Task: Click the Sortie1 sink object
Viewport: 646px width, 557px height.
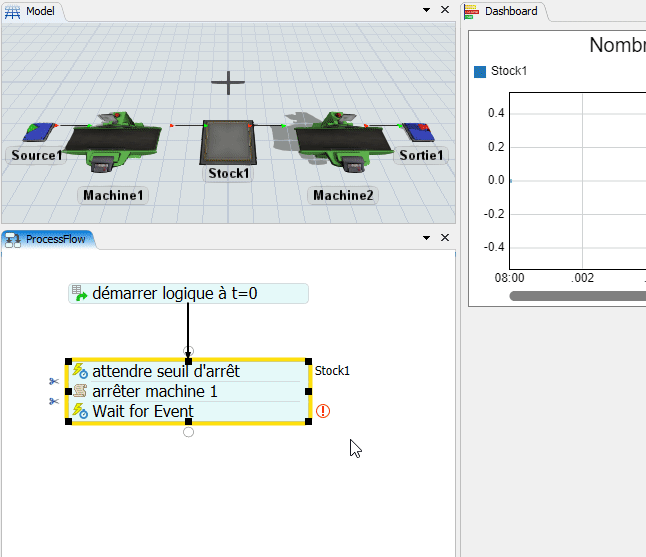Action: [417, 132]
